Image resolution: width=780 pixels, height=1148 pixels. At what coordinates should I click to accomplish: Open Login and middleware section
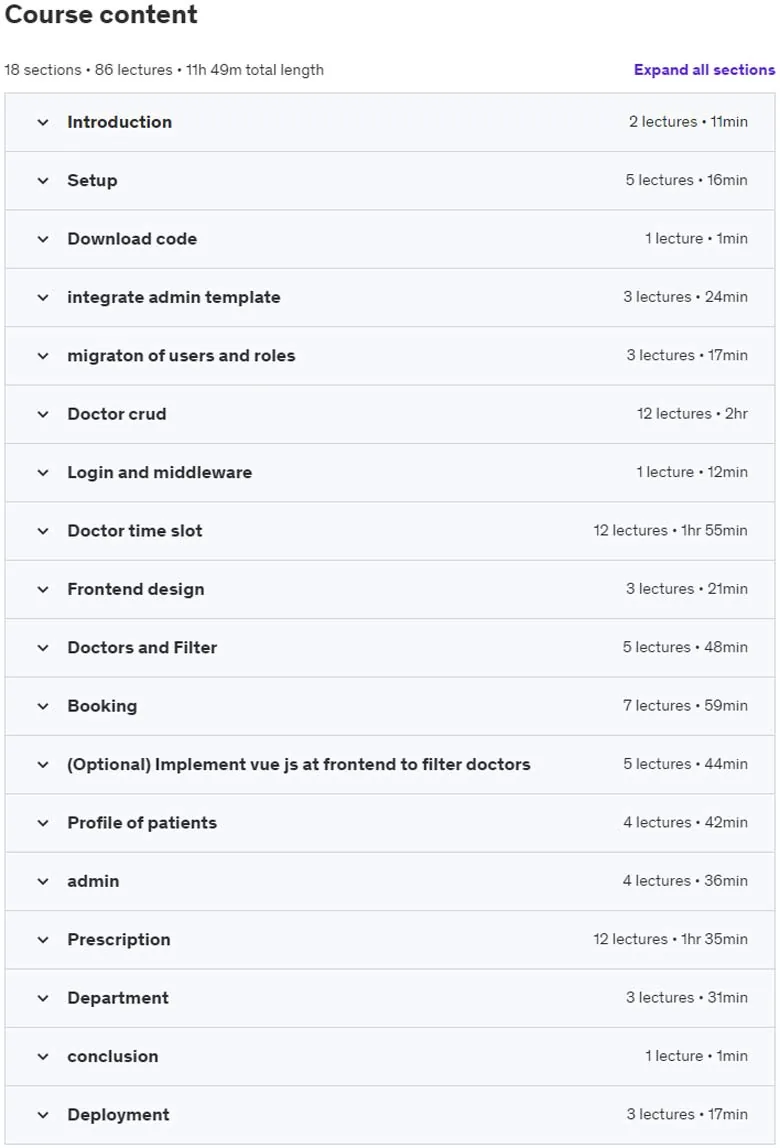pos(390,472)
